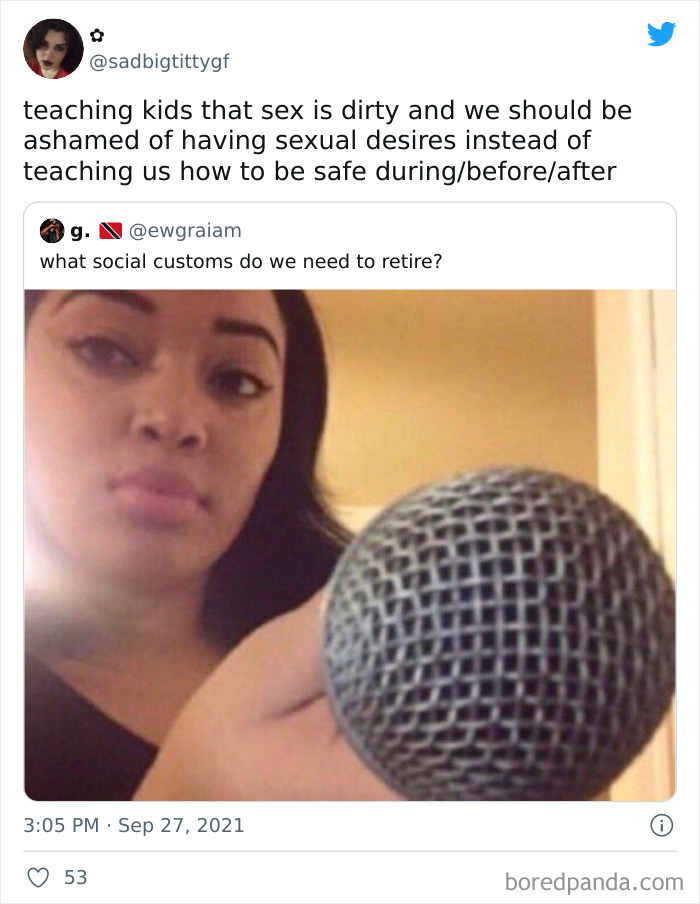Screen dimensions: 700x904
Task: Open the tweet author's profile picture
Action: pyautogui.click(x=53, y=48)
